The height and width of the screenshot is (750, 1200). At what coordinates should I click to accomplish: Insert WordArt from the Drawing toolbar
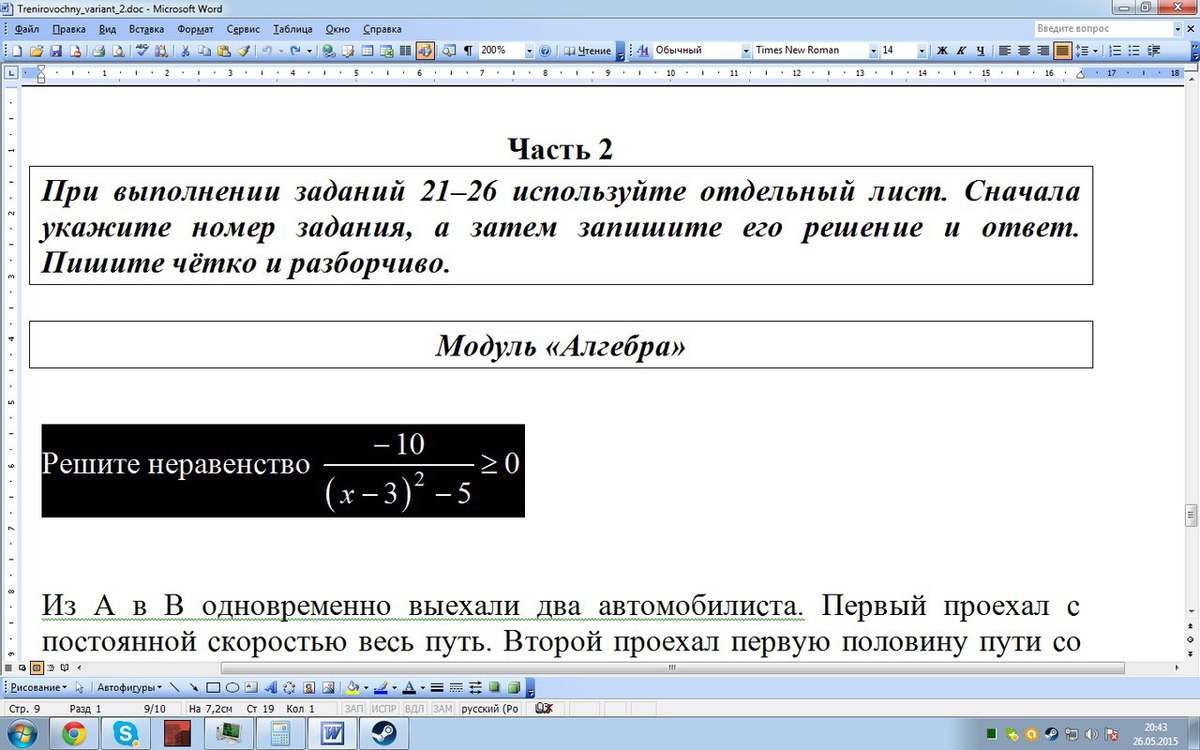[271, 688]
